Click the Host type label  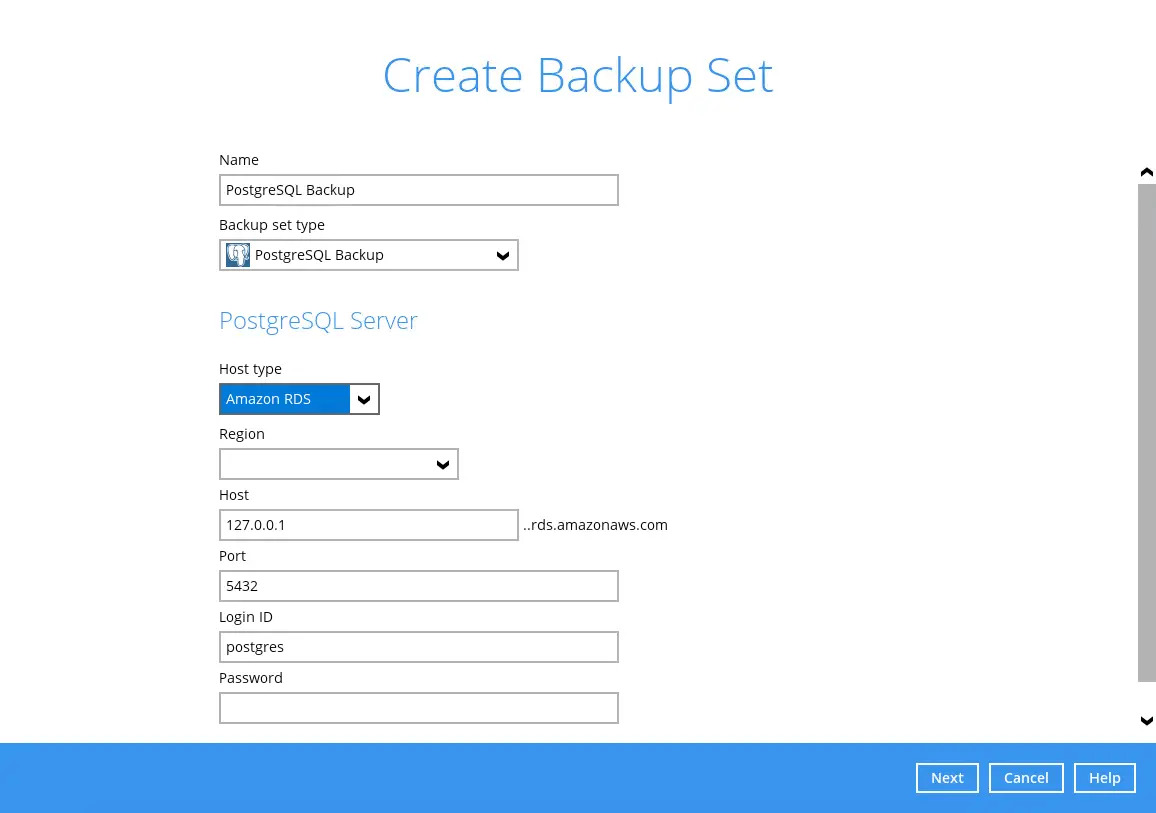[x=250, y=369]
